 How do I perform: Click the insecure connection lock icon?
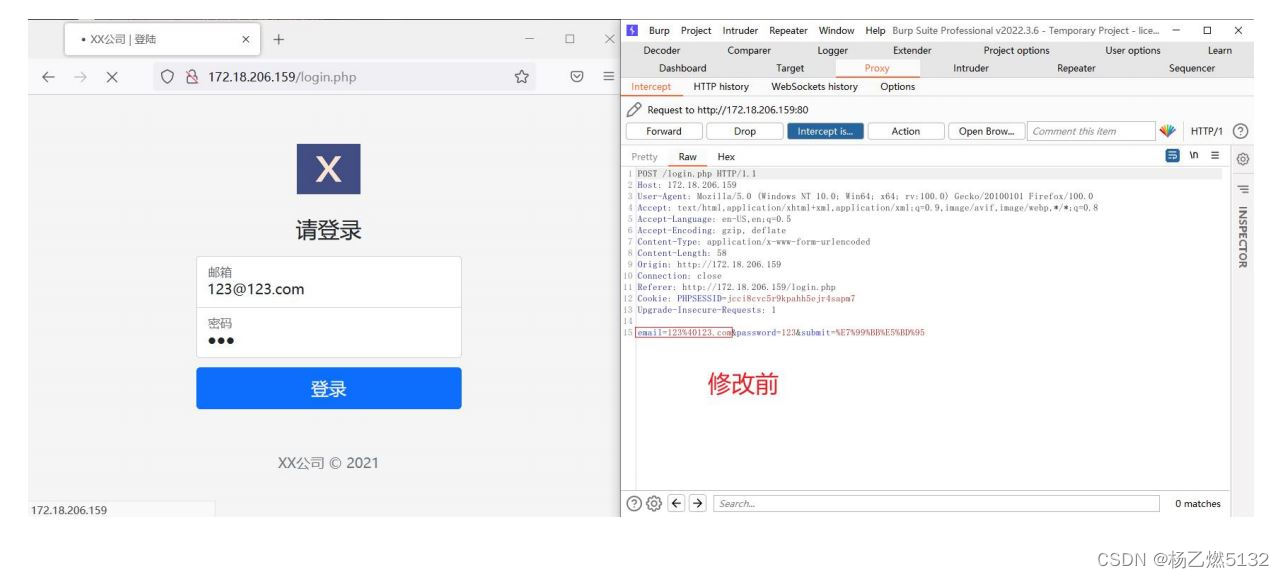coord(193,77)
